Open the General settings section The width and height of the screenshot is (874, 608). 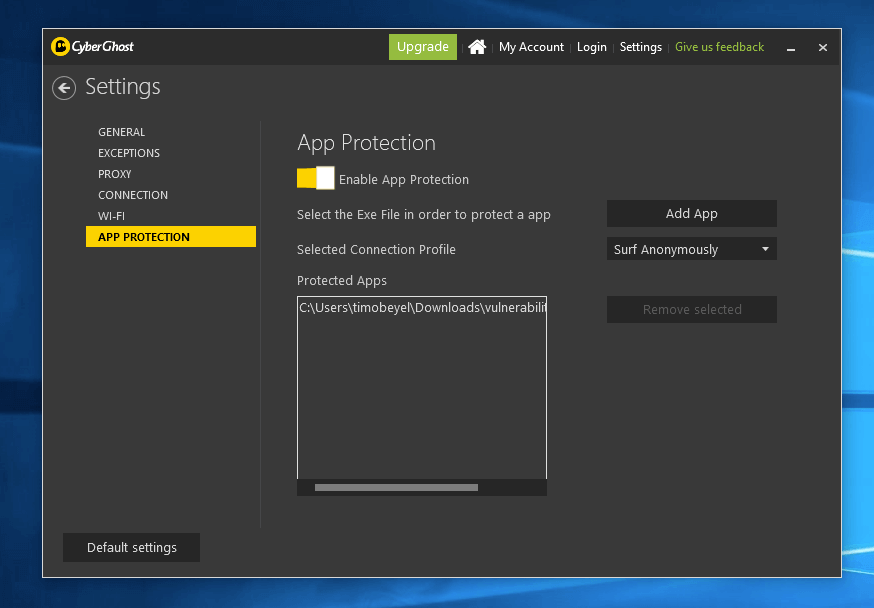(122, 132)
